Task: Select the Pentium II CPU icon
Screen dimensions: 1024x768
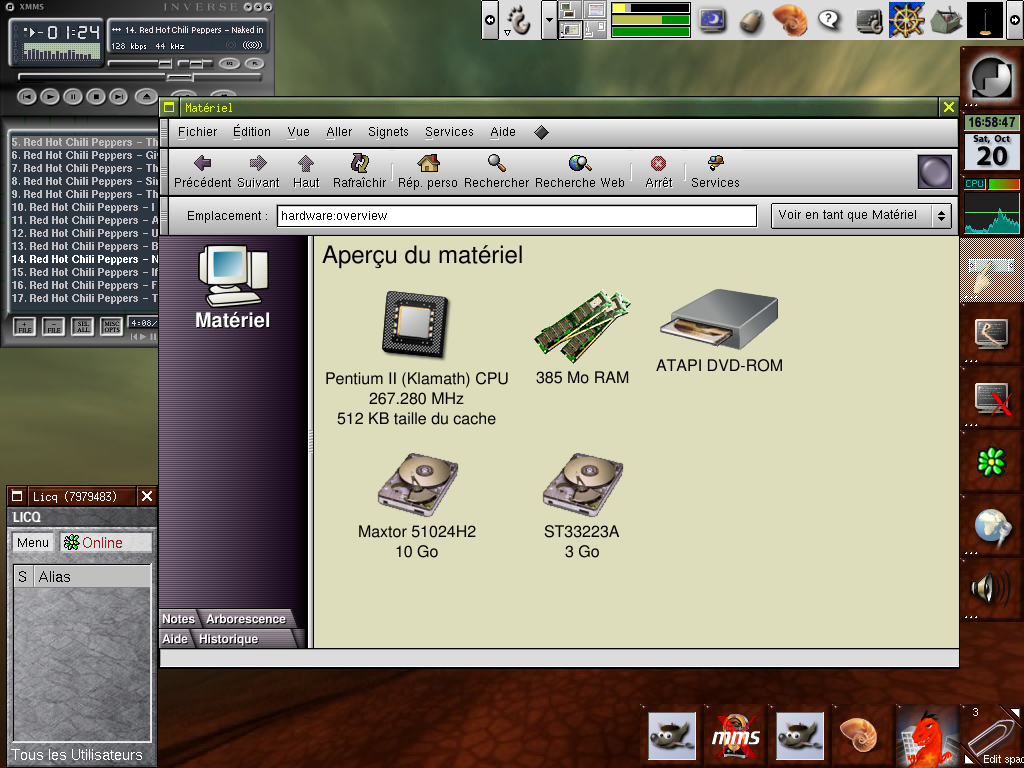Action: pos(416,325)
